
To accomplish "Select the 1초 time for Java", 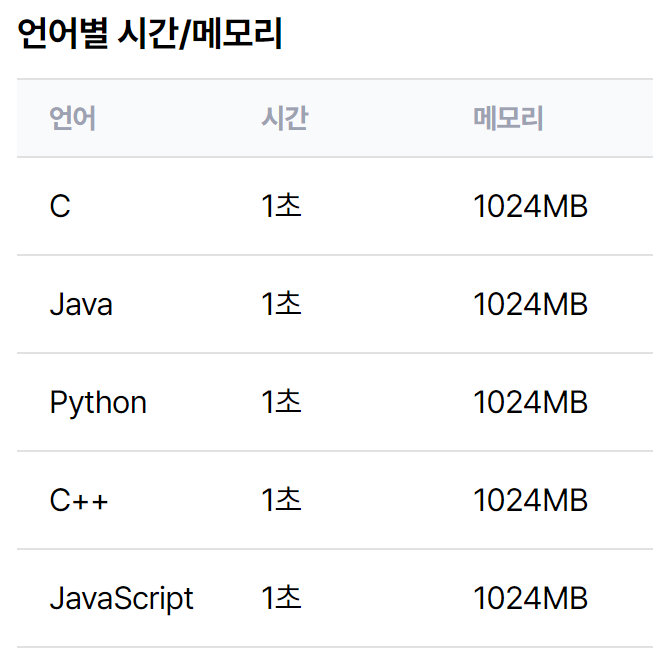I will coord(282,304).
